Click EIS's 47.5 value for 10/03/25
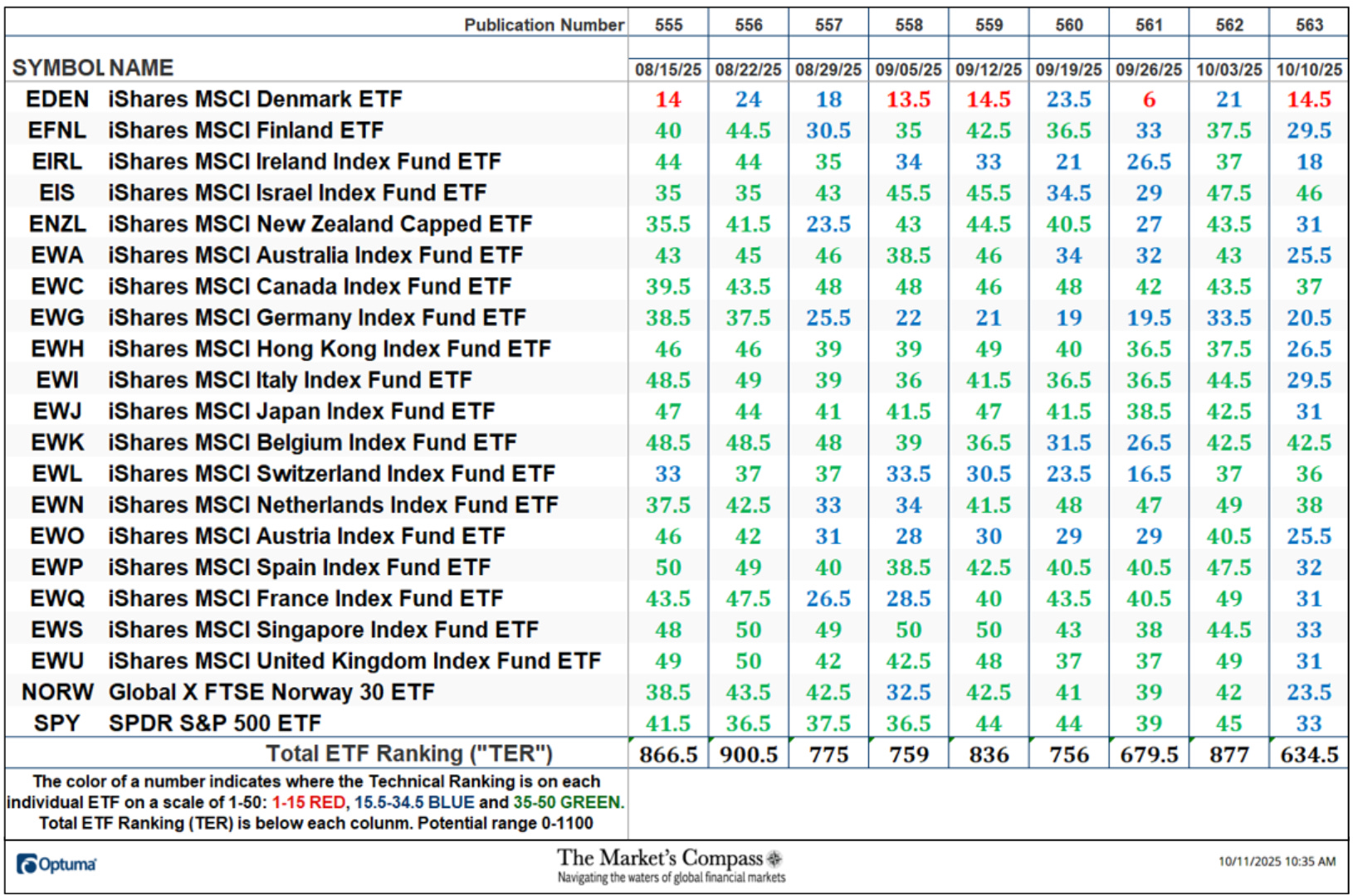Screen dimensions: 1353x896 click(x=1228, y=192)
